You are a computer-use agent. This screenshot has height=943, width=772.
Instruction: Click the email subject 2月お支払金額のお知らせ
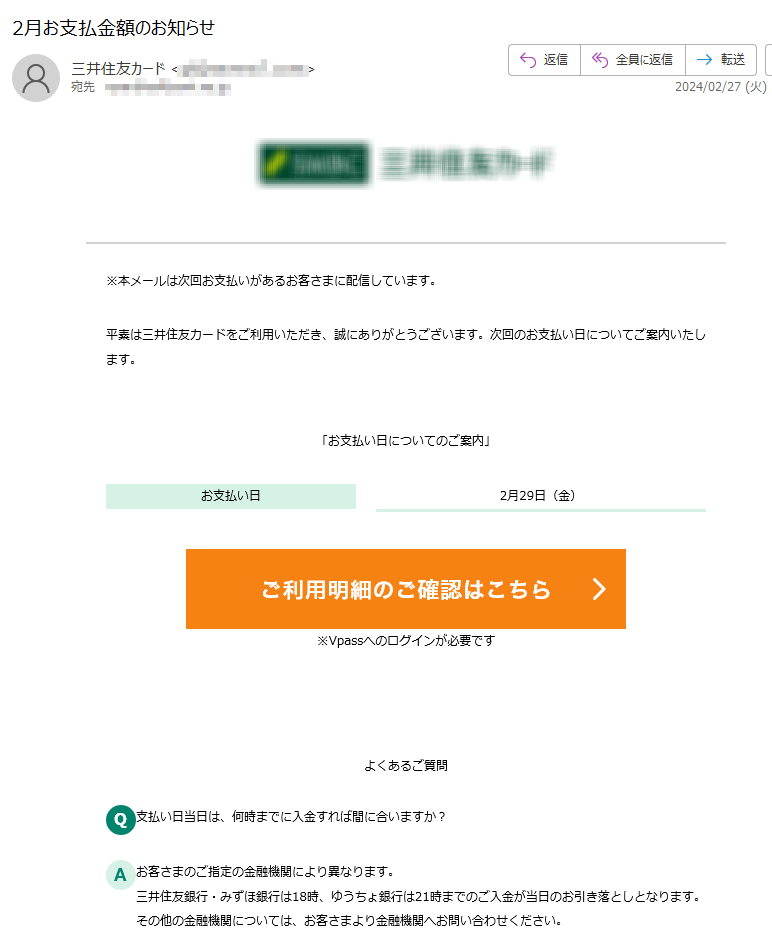[114, 28]
